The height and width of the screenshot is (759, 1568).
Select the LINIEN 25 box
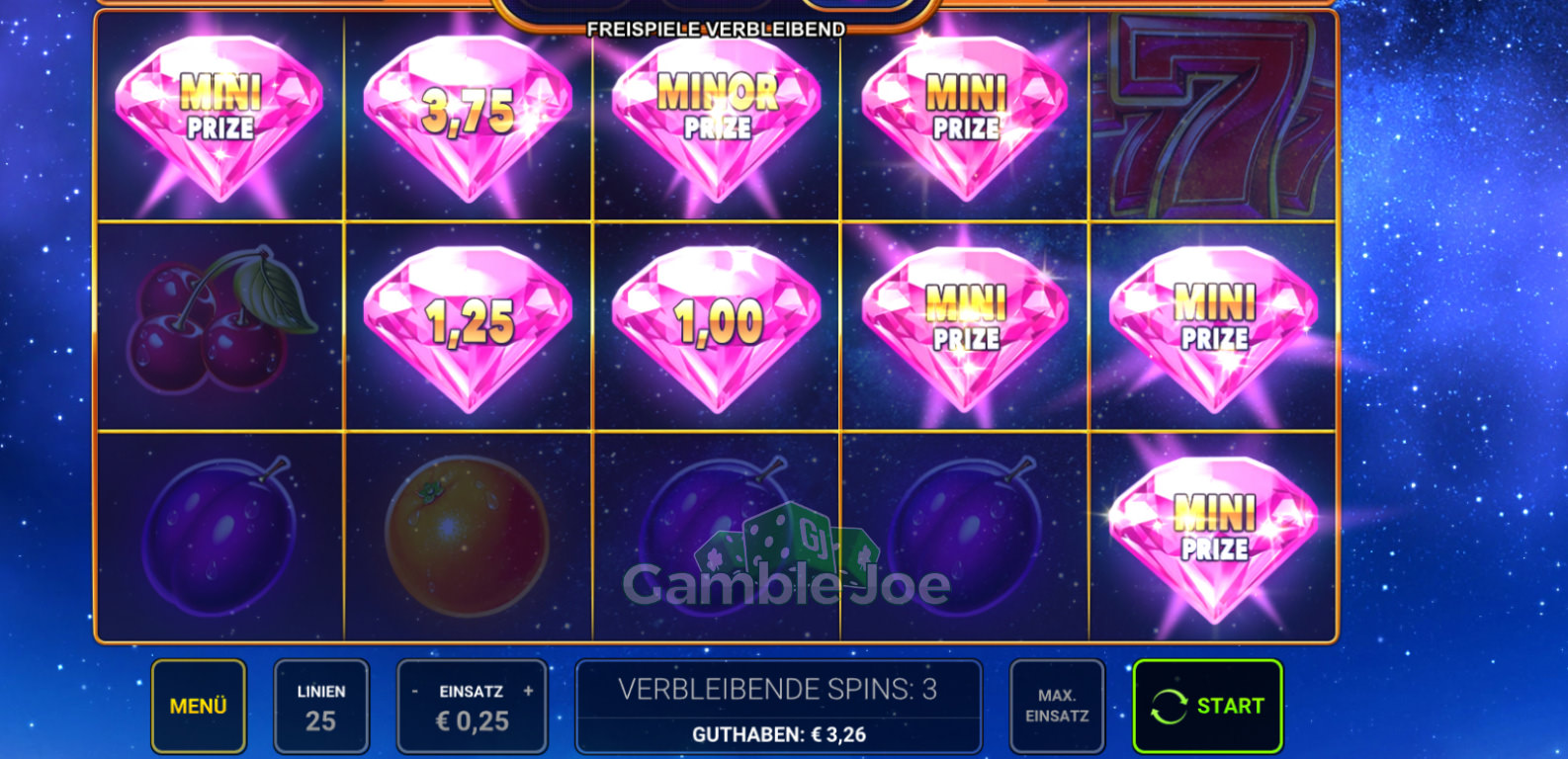pyautogui.click(x=321, y=706)
